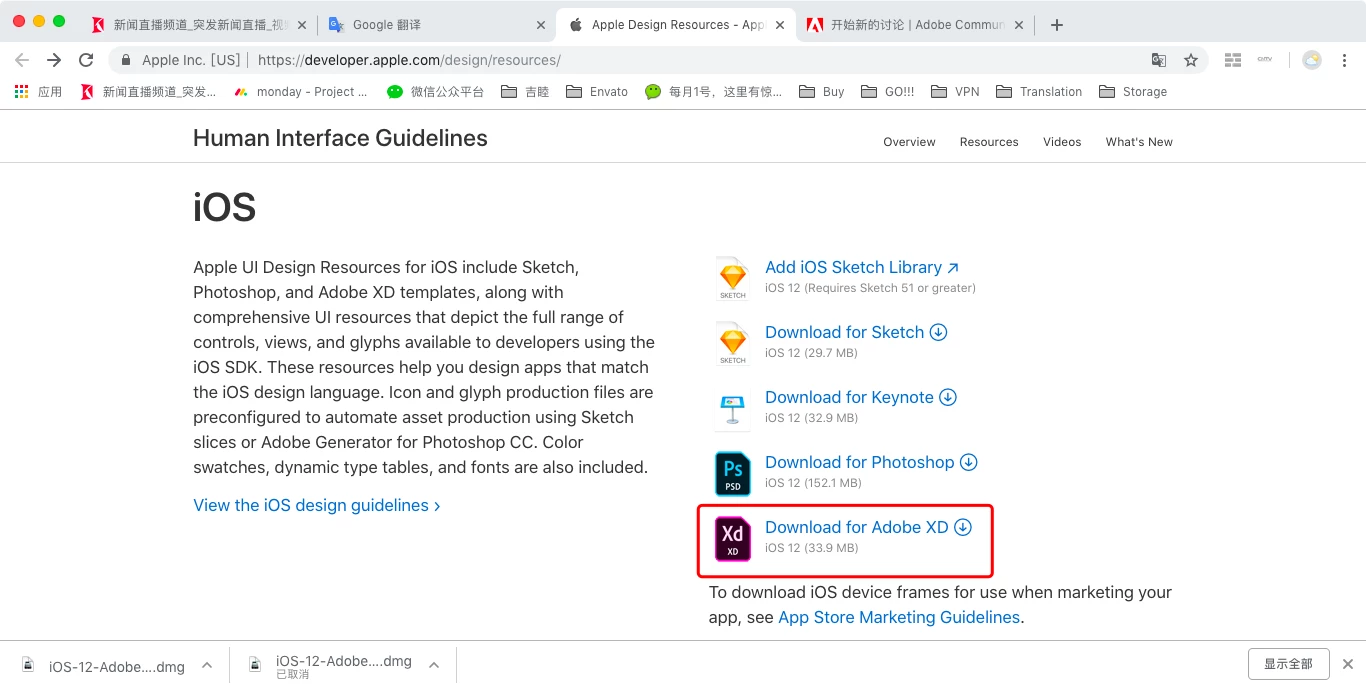The height and width of the screenshot is (689, 1366).
Task: Open the Storage bookmark folder
Action: click(x=1133, y=92)
